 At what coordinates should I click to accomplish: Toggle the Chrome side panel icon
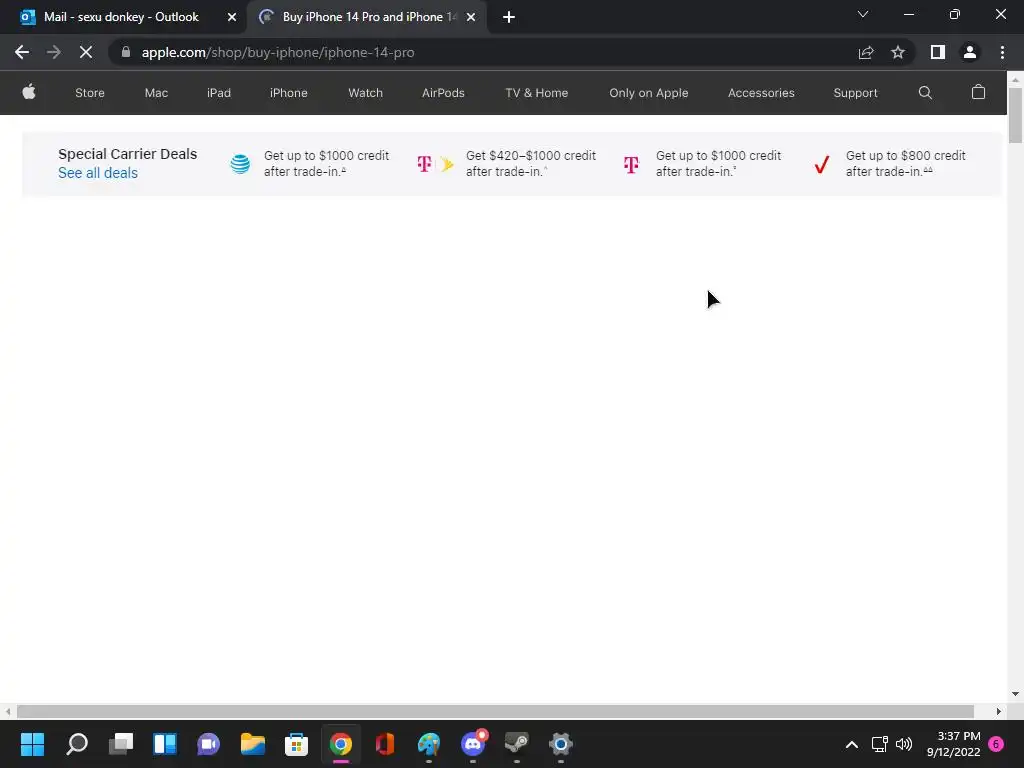pos(938,52)
